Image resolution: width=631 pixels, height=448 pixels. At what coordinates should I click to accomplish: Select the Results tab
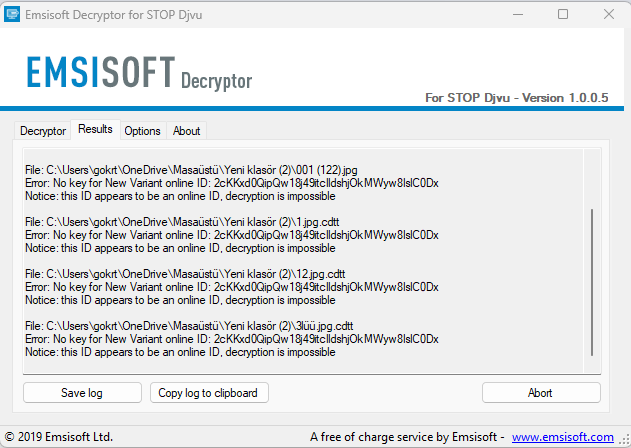point(95,130)
